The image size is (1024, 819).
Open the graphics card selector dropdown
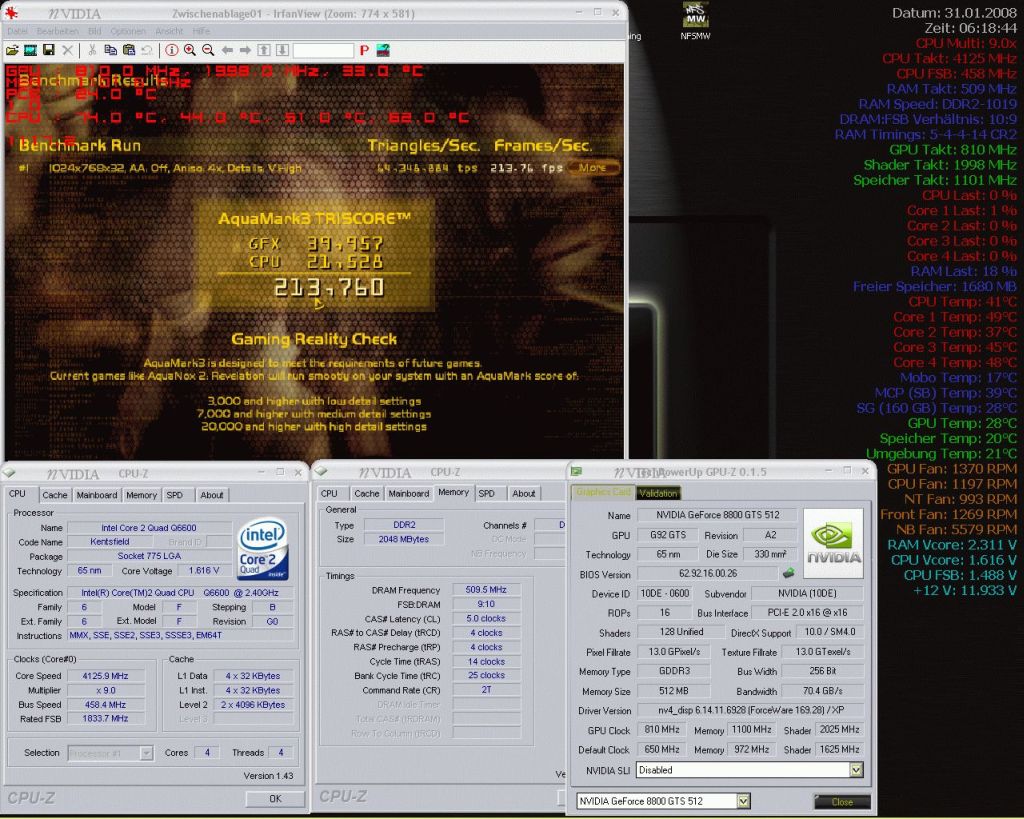tap(743, 801)
